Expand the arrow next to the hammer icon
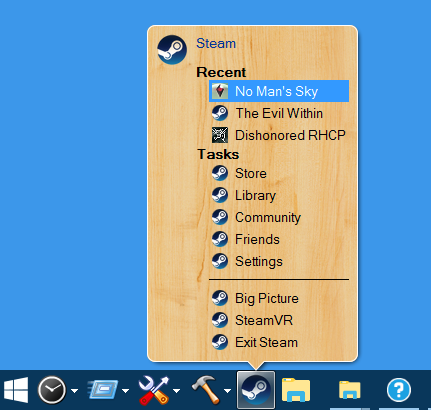431x410 pixels. [x=227, y=391]
